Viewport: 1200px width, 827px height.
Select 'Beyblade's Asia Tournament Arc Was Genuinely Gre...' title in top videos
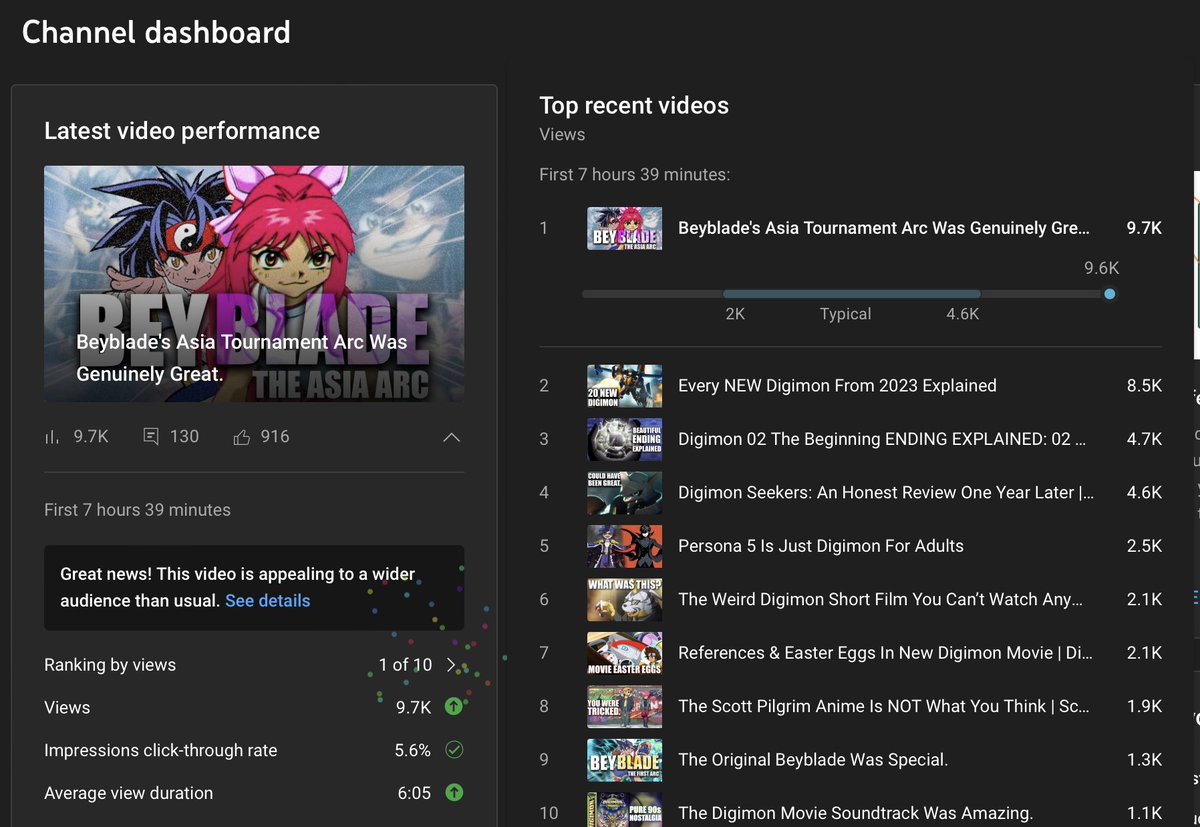pyautogui.click(x=884, y=228)
